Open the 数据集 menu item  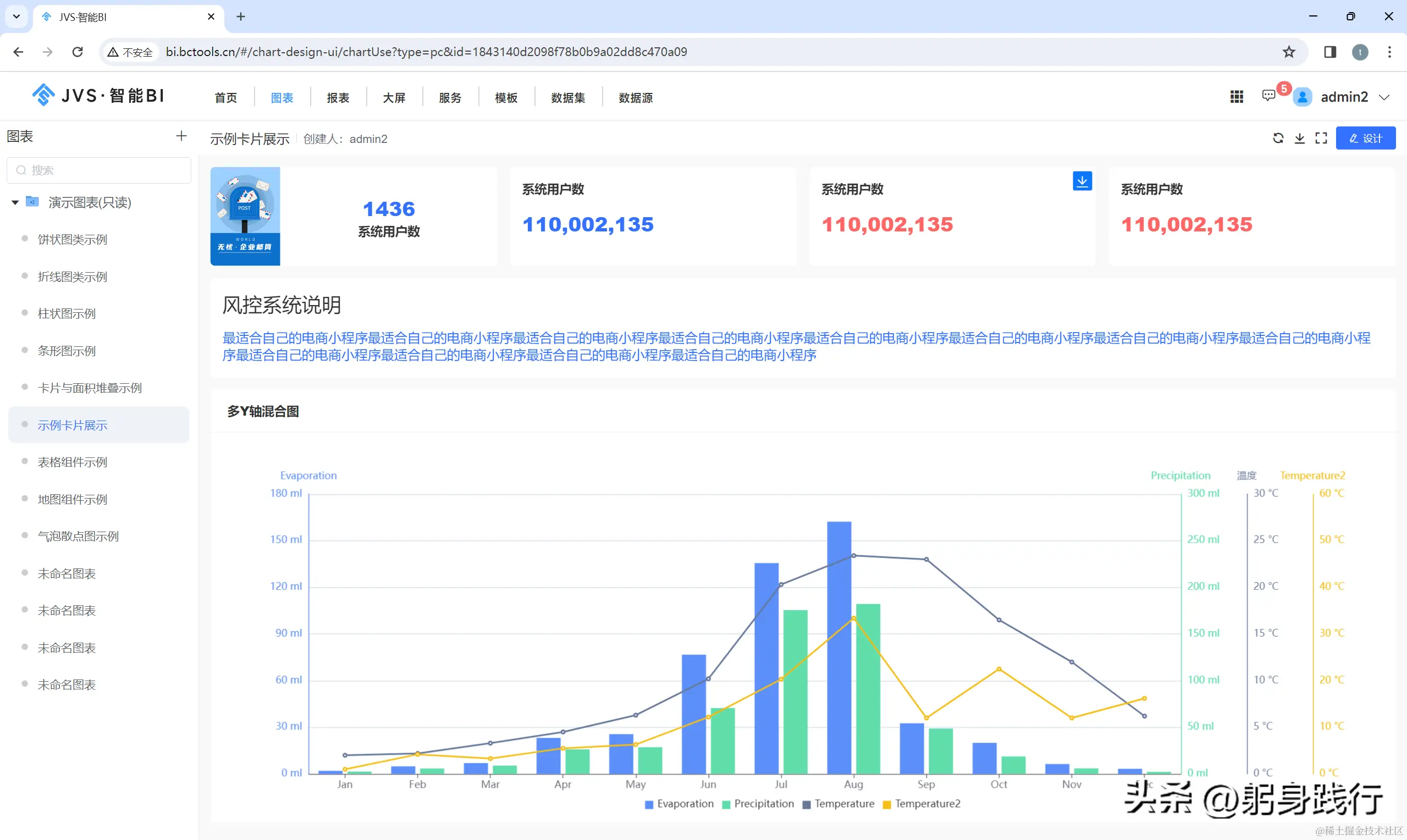pyautogui.click(x=567, y=98)
